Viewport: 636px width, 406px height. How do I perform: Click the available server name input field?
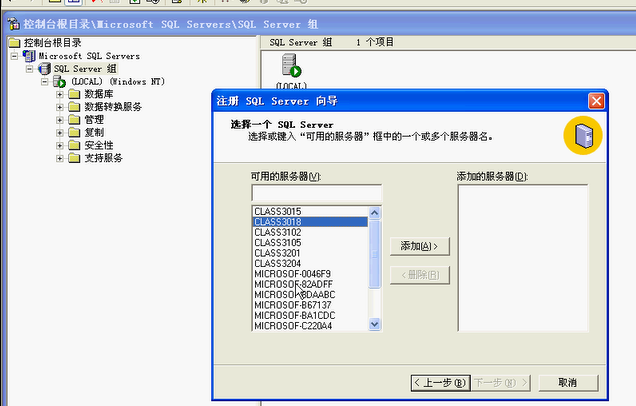pyautogui.click(x=316, y=193)
